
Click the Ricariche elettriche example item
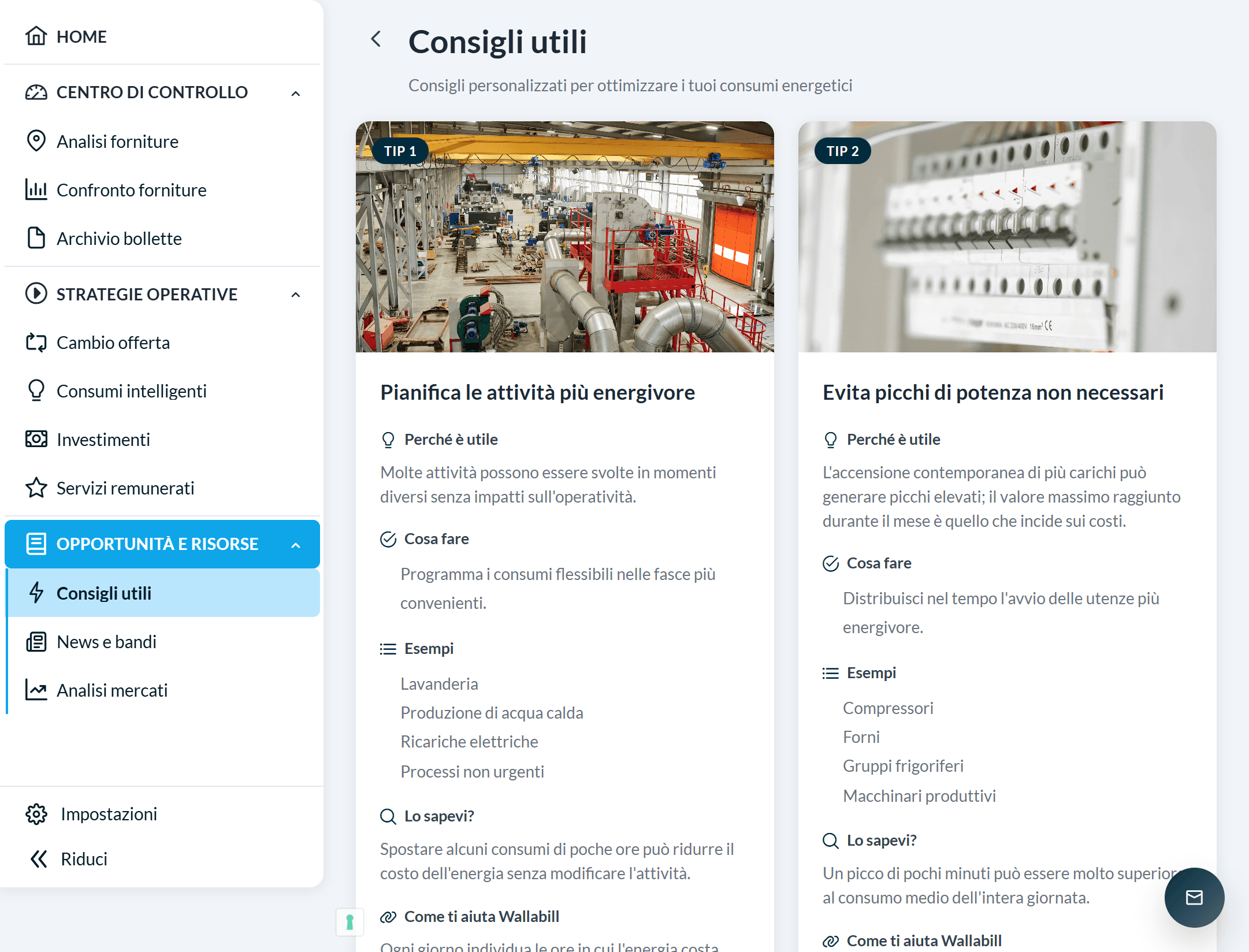(469, 742)
